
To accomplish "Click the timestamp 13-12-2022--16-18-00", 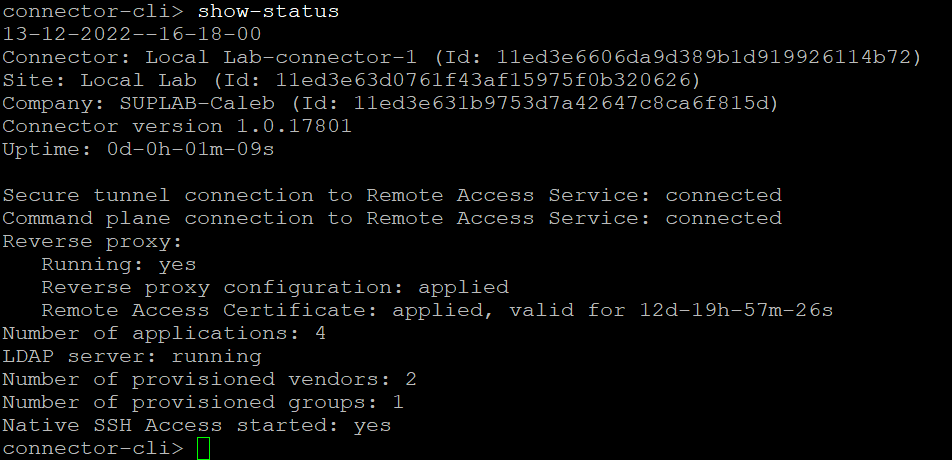I will coord(132,34).
